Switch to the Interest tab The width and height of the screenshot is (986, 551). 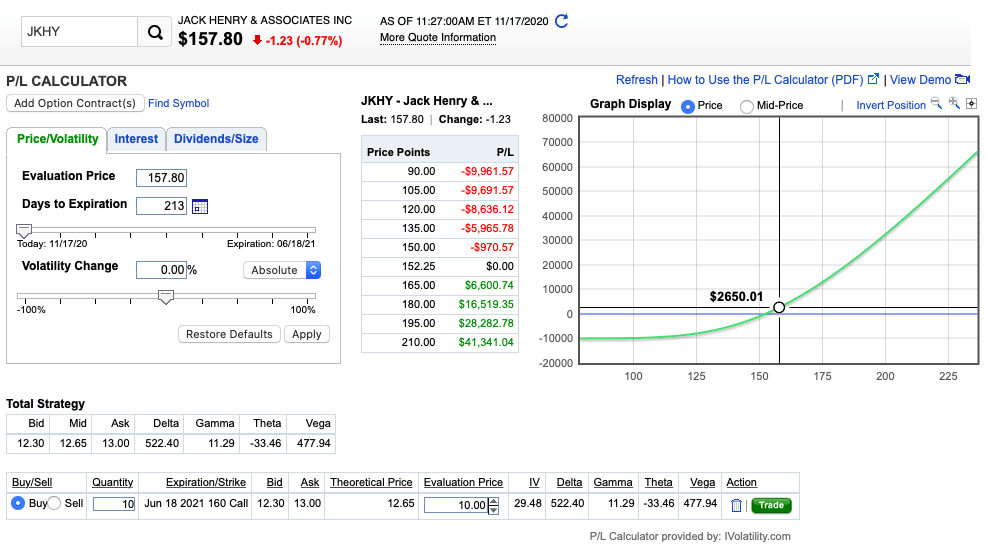(x=136, y=139)
